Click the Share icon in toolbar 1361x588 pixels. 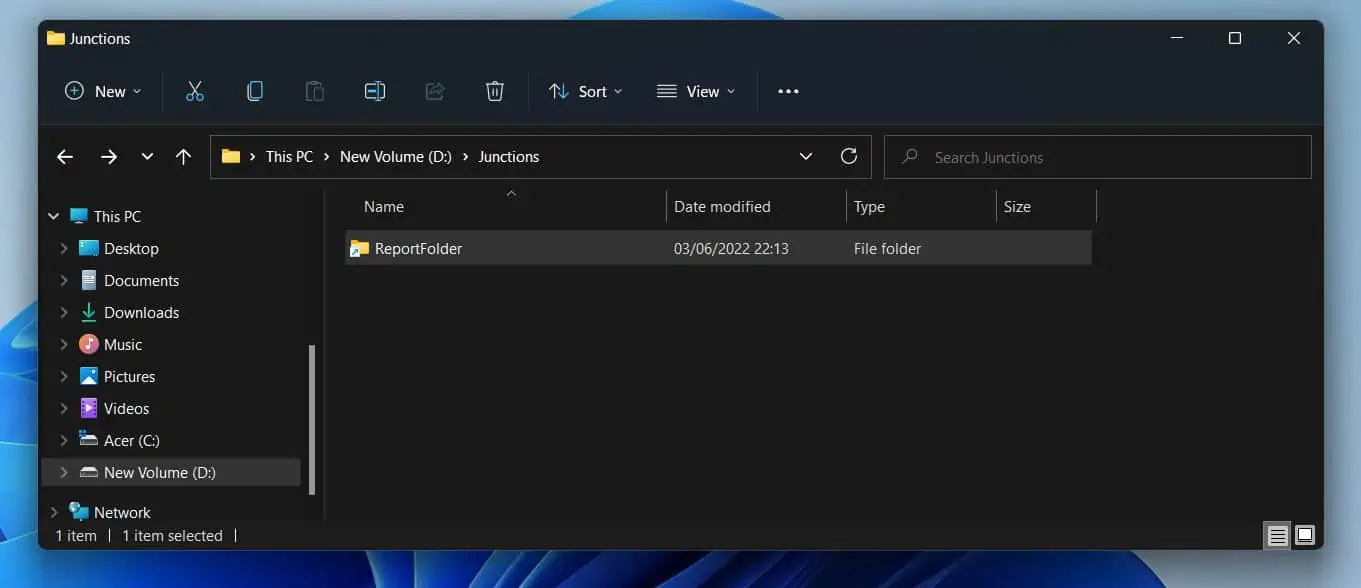click(x=435, y=91)
